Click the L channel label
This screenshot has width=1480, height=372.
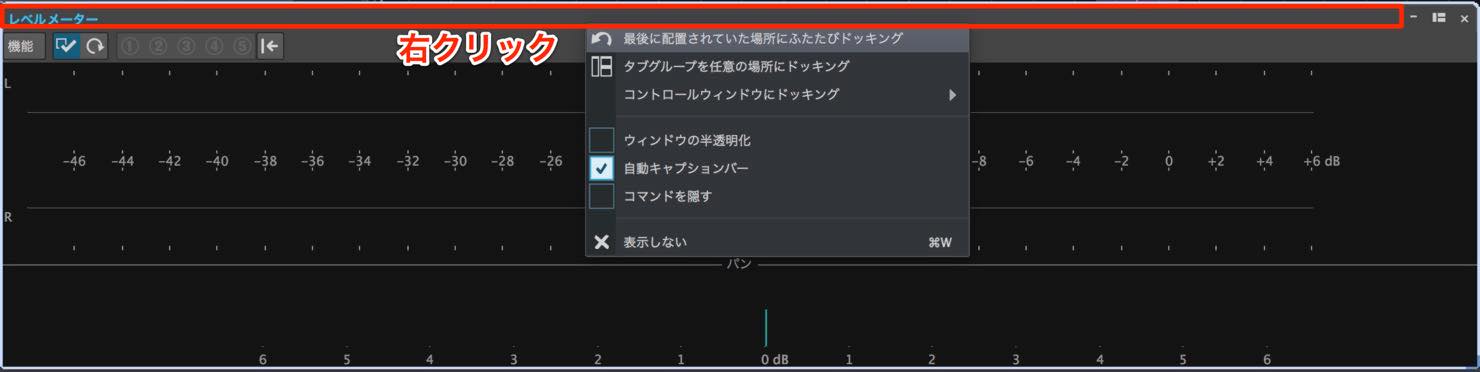[8, 84]
